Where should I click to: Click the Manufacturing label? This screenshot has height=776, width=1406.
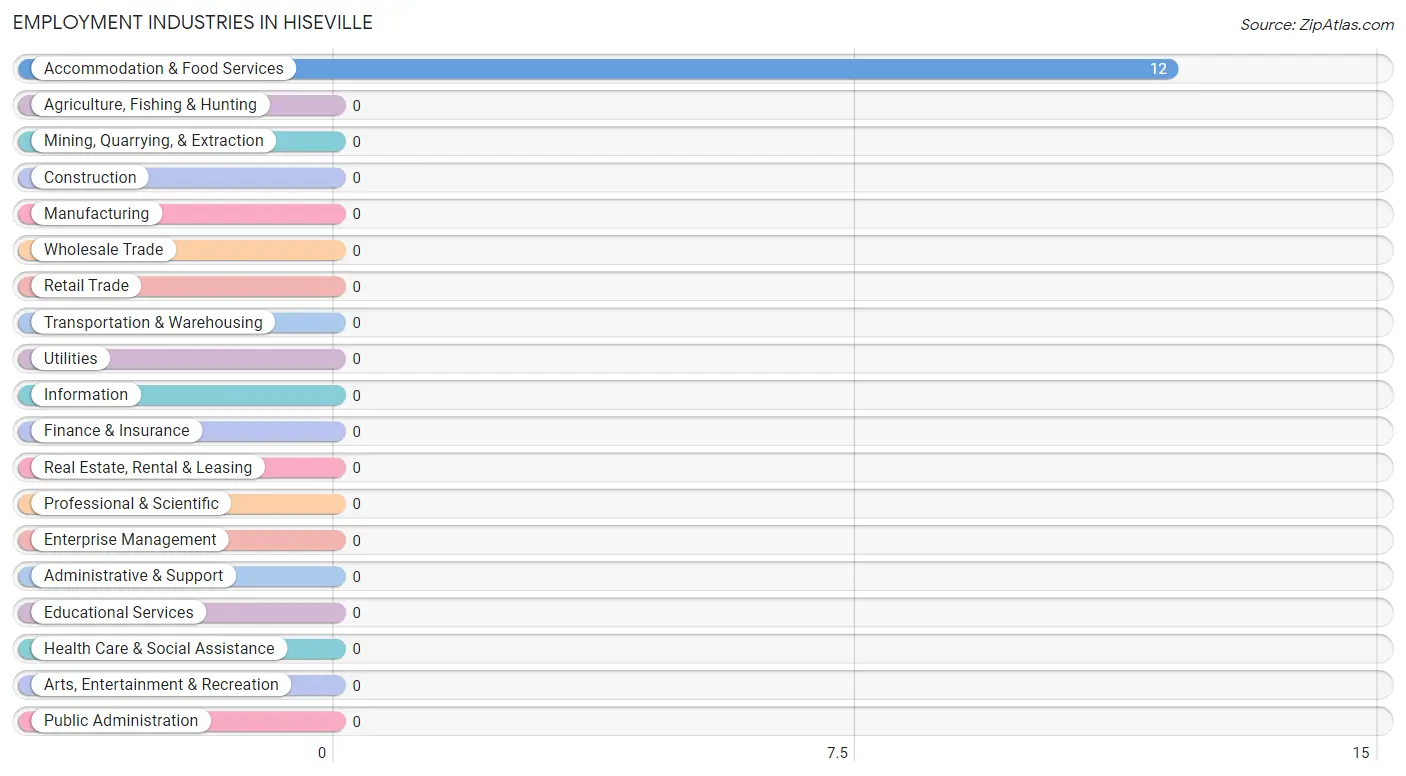[96, 214]
